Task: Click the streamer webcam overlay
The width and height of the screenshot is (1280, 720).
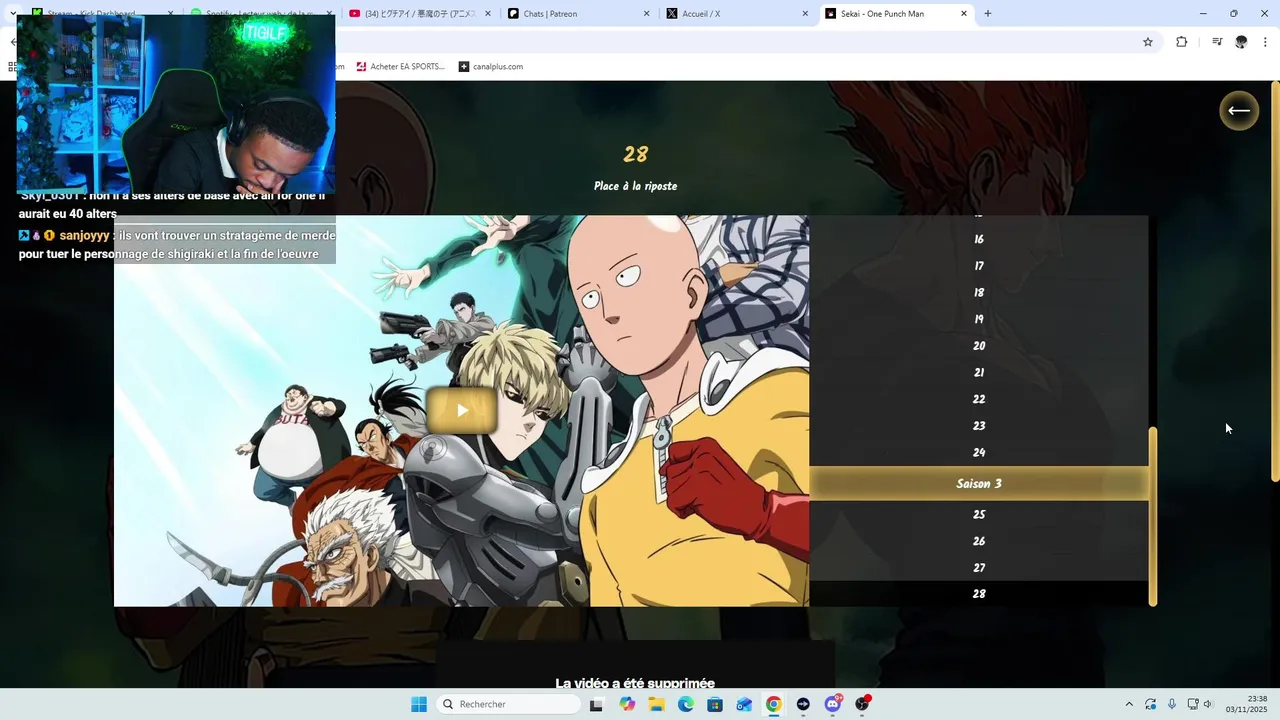Action: pos(176,104)
